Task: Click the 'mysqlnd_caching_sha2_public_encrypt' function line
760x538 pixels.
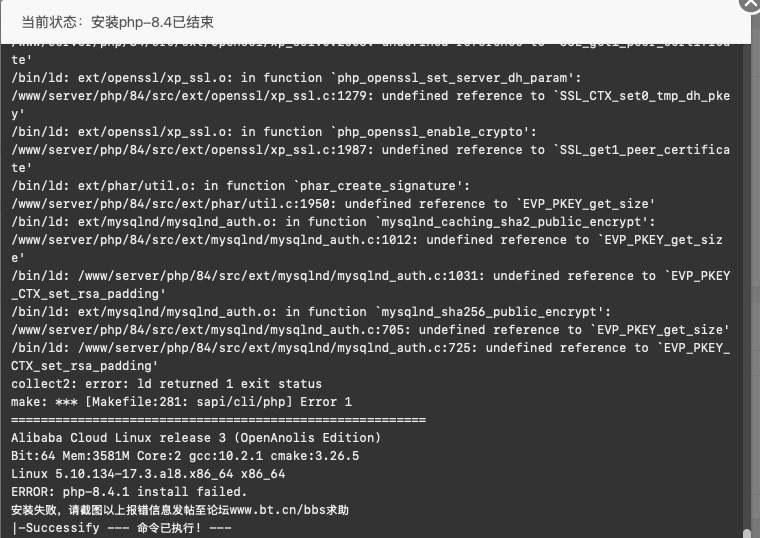Action: (x=333, y=222)
